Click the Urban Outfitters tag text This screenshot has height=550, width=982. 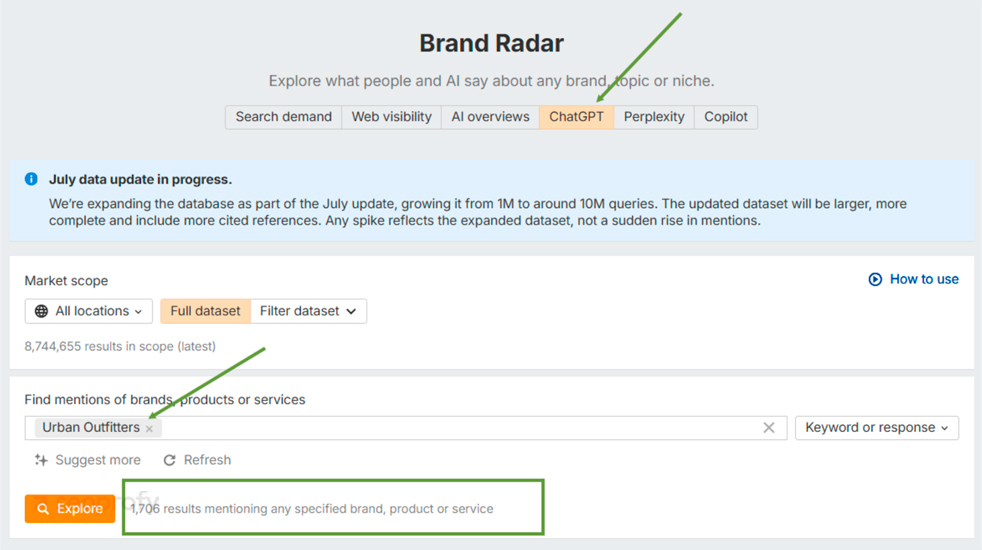91,427
